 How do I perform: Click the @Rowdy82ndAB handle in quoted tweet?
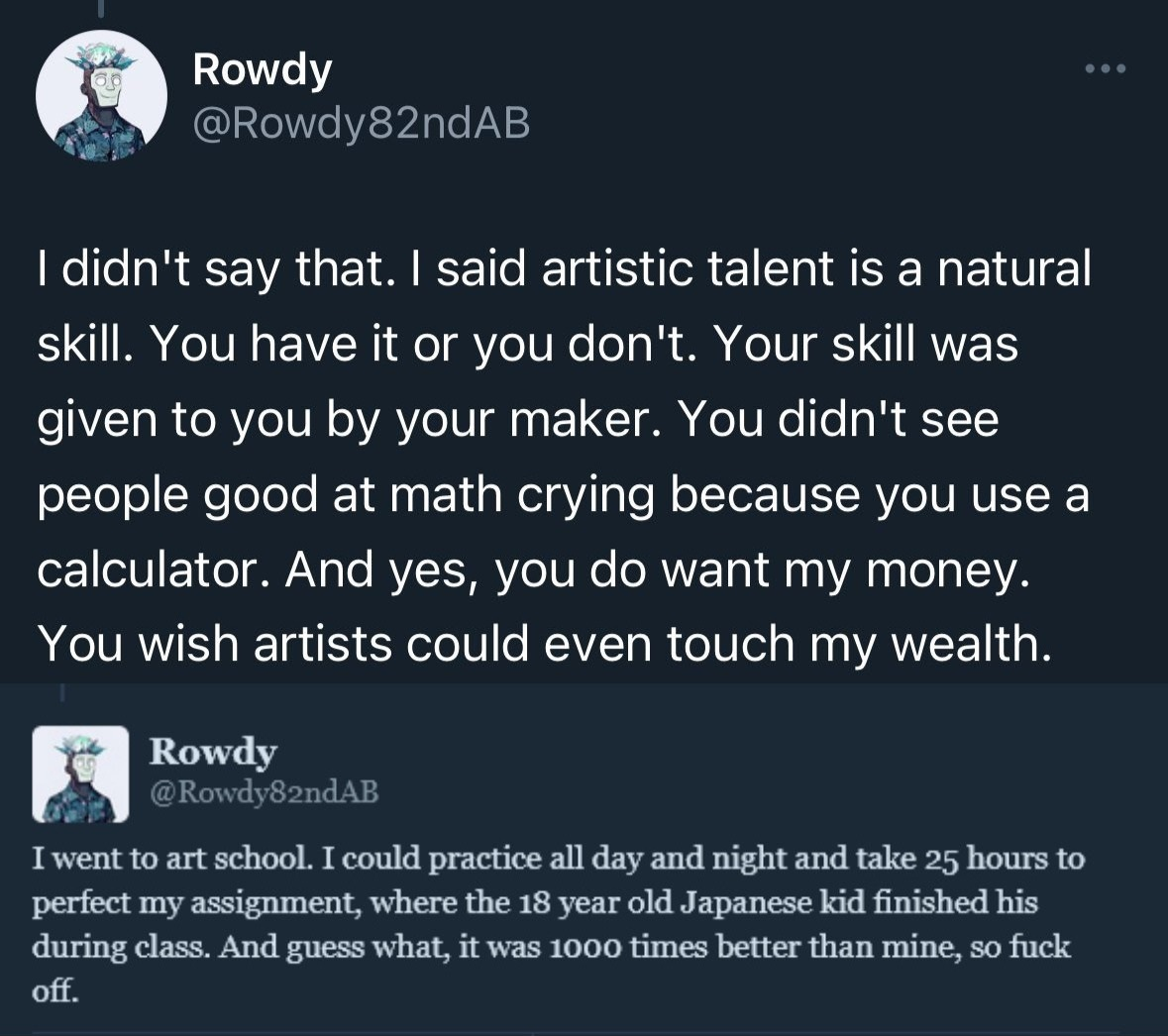(x=264, y=791)
